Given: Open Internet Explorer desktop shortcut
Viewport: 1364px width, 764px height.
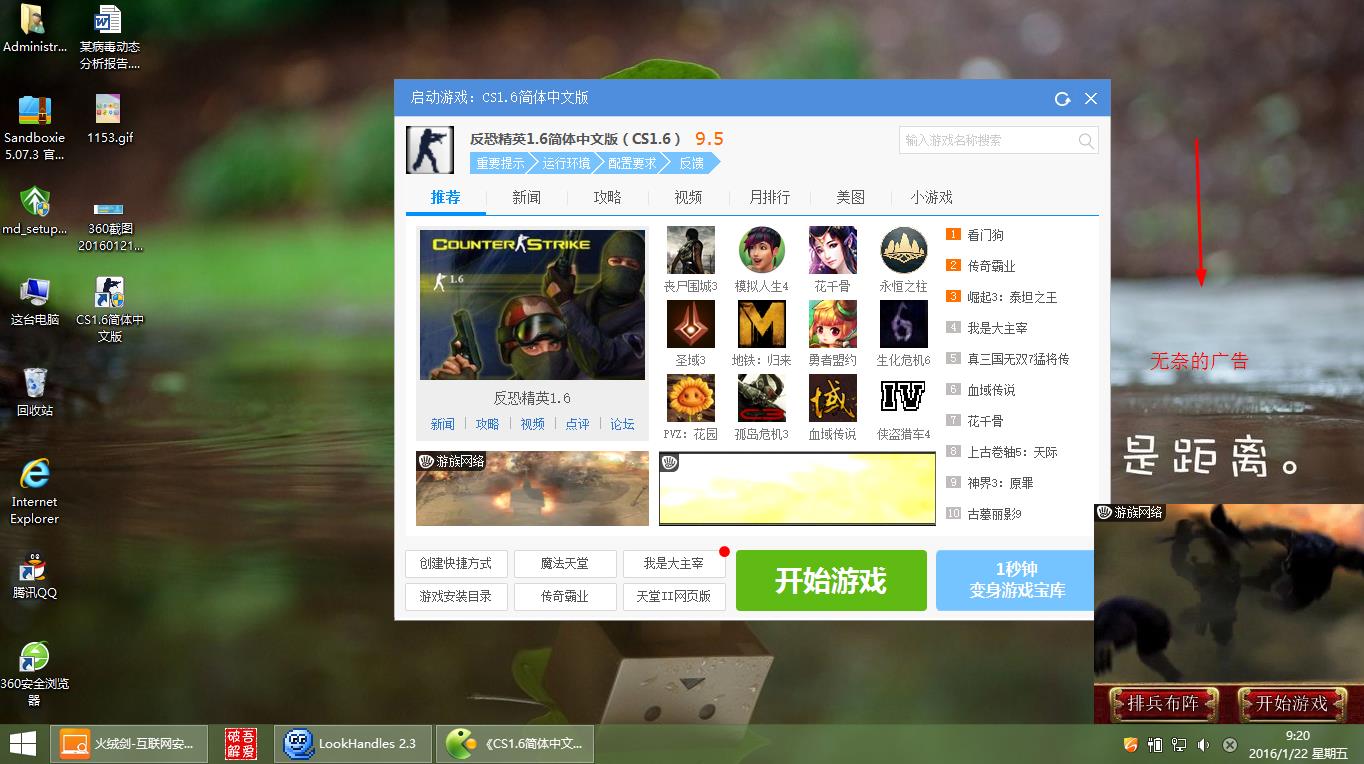Looking at the screenshot, I should [35, 474].
